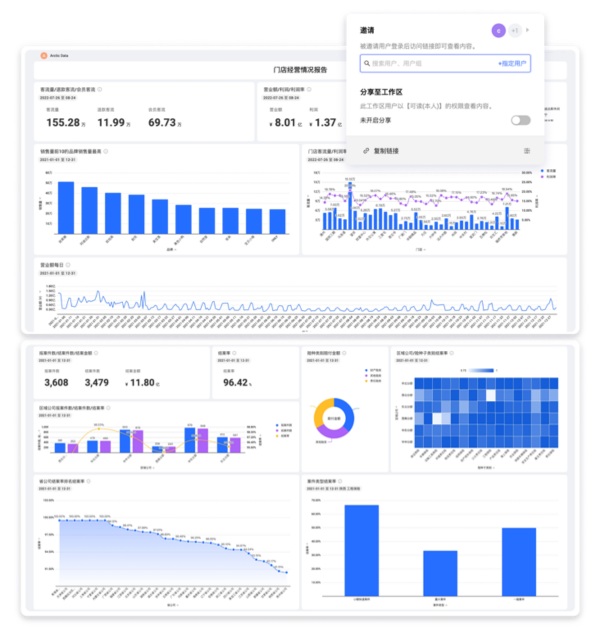
Task: Click the 门店经营情况报告 dashboard title
Action: pos(300,71)
